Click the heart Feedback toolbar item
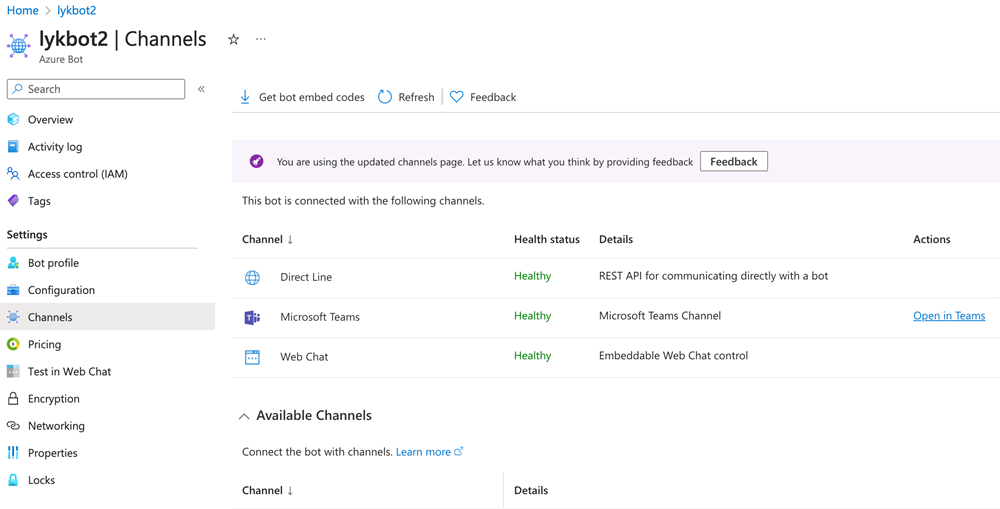 [482, 97]
